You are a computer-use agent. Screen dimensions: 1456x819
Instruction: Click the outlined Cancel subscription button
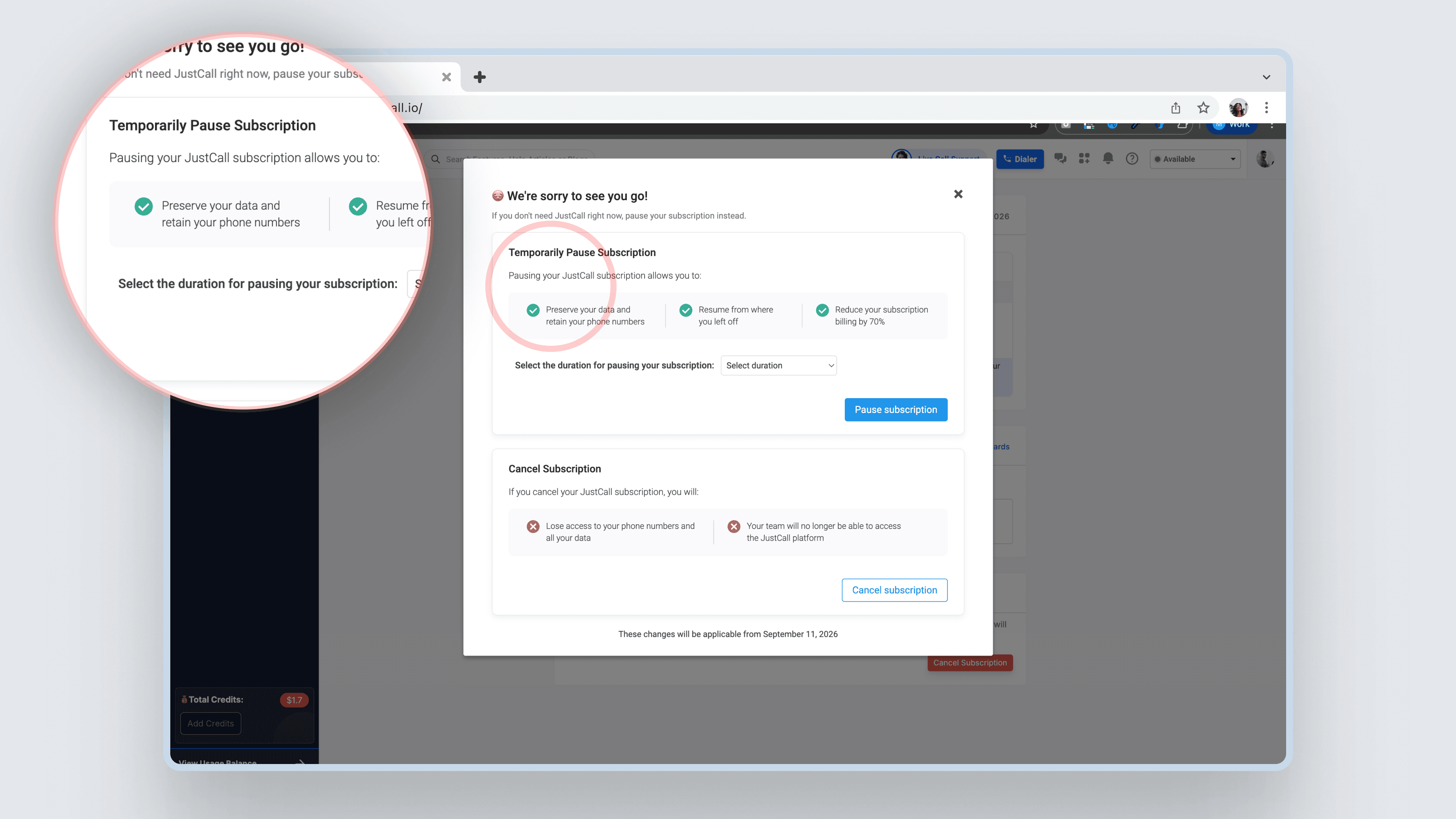point(894,590)
